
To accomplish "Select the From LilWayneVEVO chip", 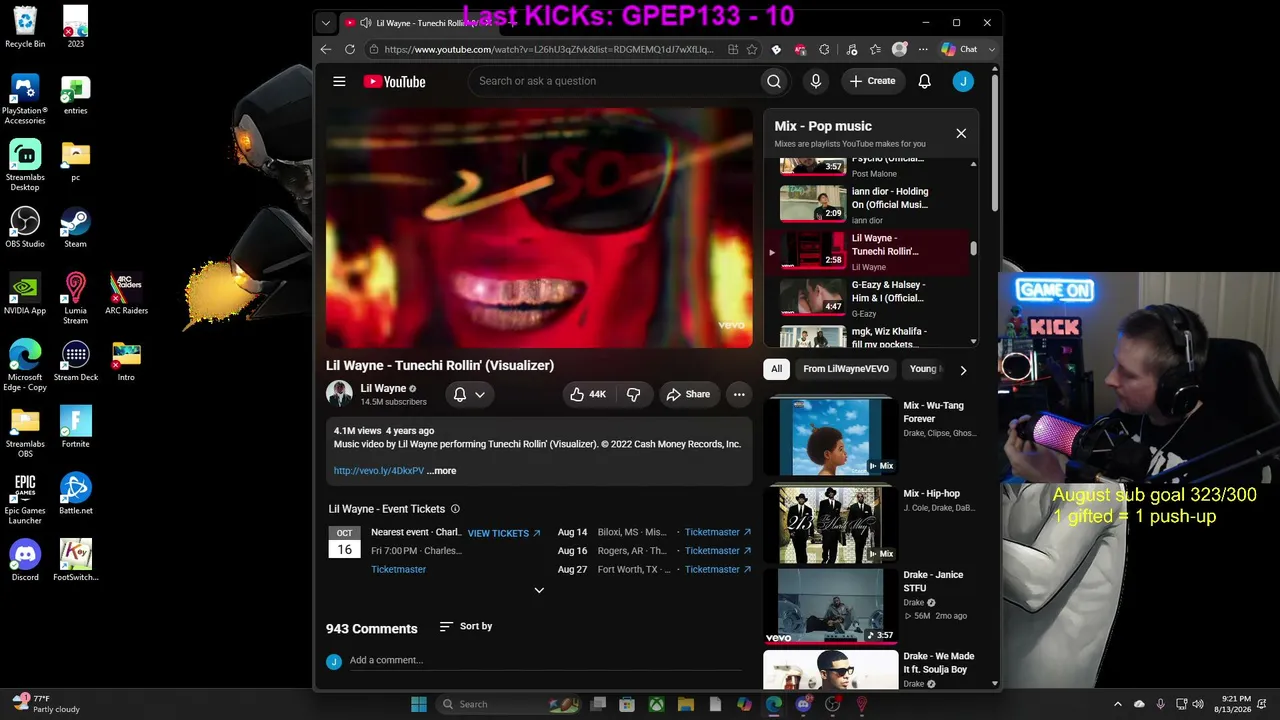I will point(846,369).
